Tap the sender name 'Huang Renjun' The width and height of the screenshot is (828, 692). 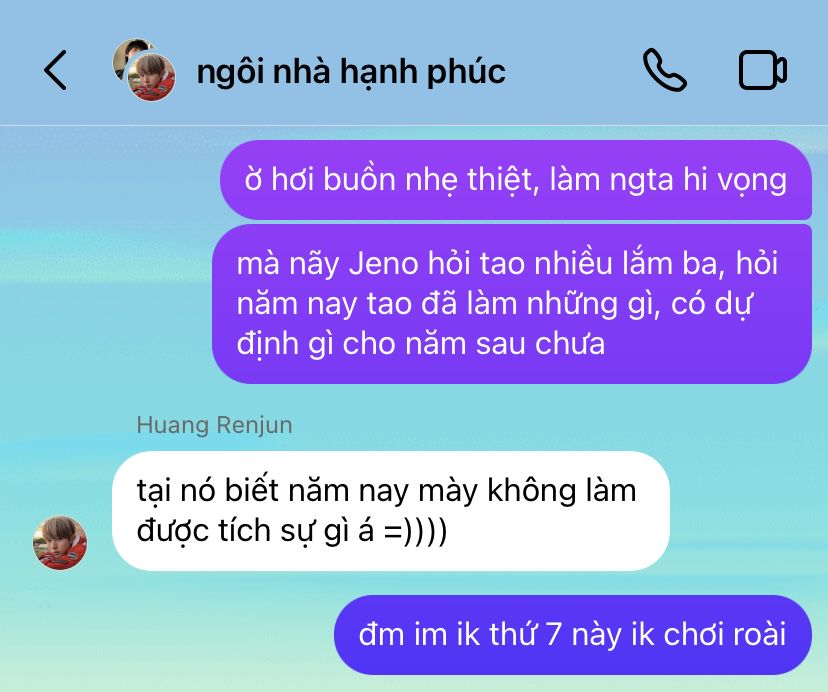(214, 425)
